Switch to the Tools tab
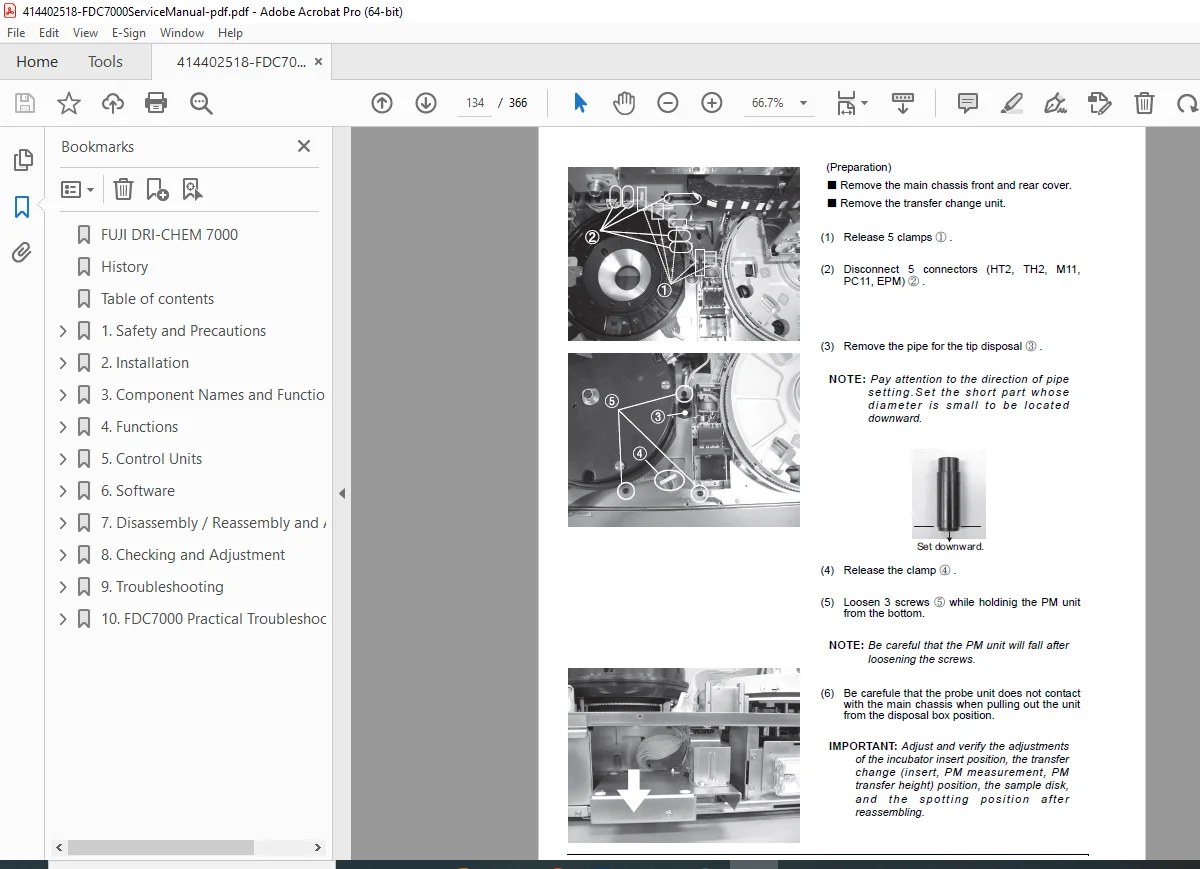This screenshot has width=1200, height=869. [x=105, y=62]
